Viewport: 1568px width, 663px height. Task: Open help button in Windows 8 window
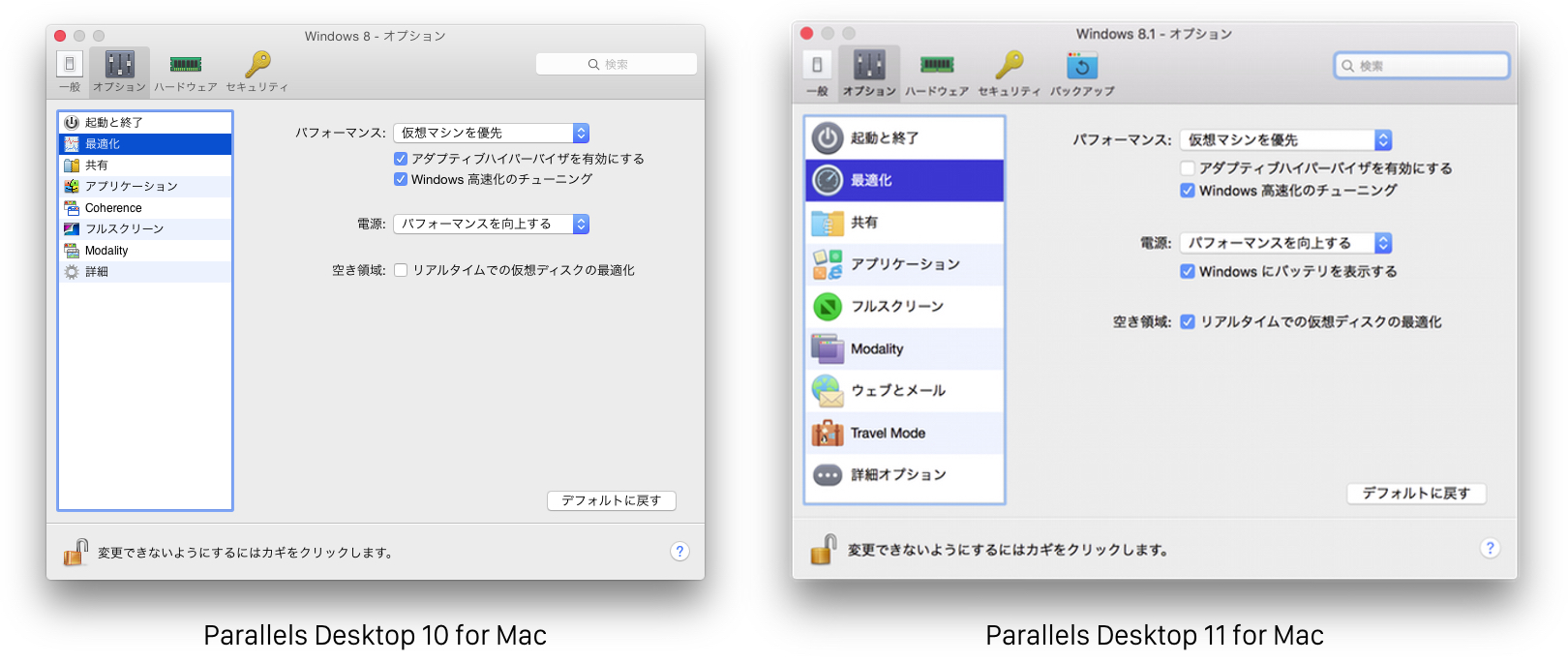coord(680,551)
